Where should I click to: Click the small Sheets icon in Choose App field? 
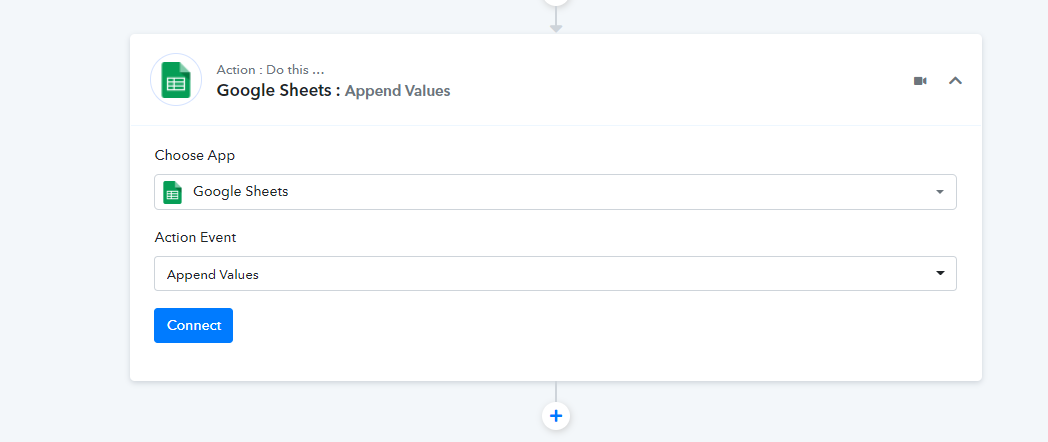click(172, 193)
